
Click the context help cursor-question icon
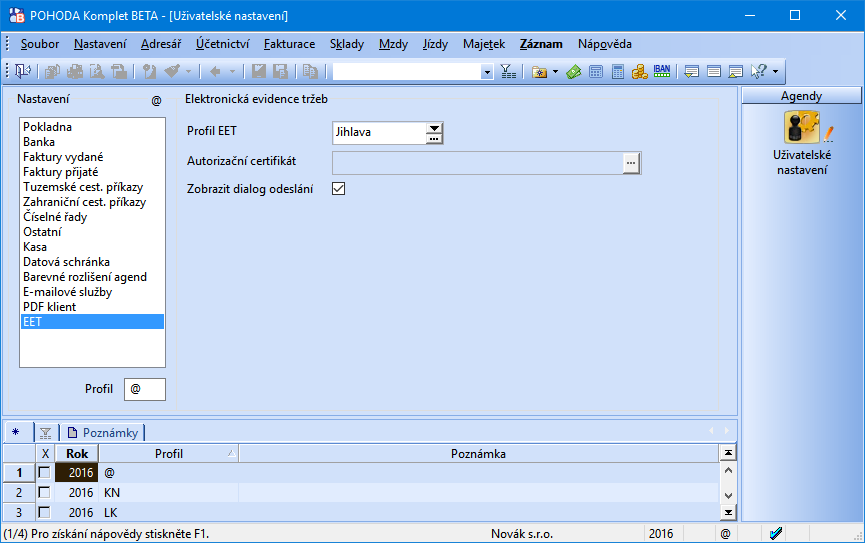(759, 71)
